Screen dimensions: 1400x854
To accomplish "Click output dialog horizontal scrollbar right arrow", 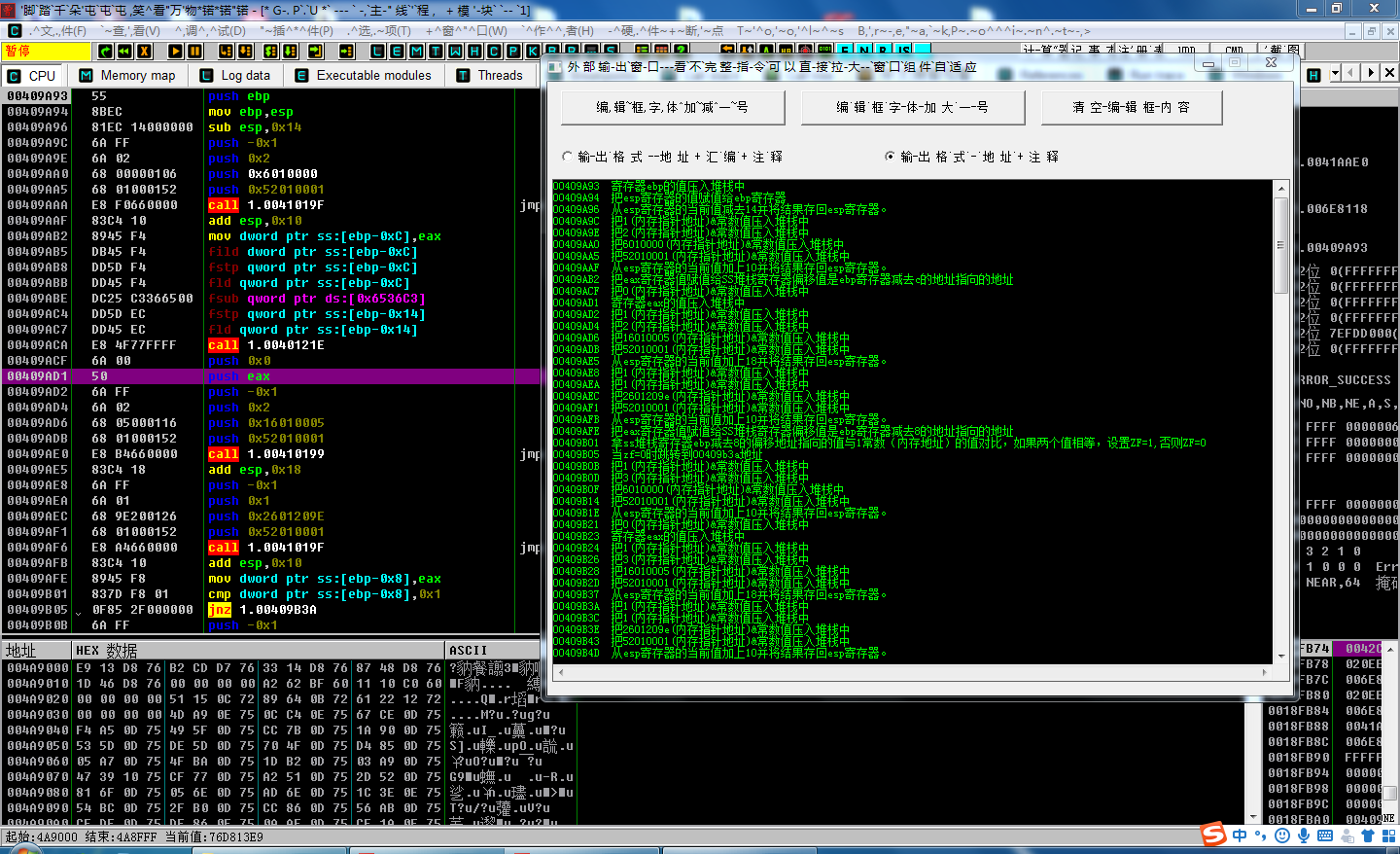I will click(1264, 672).
